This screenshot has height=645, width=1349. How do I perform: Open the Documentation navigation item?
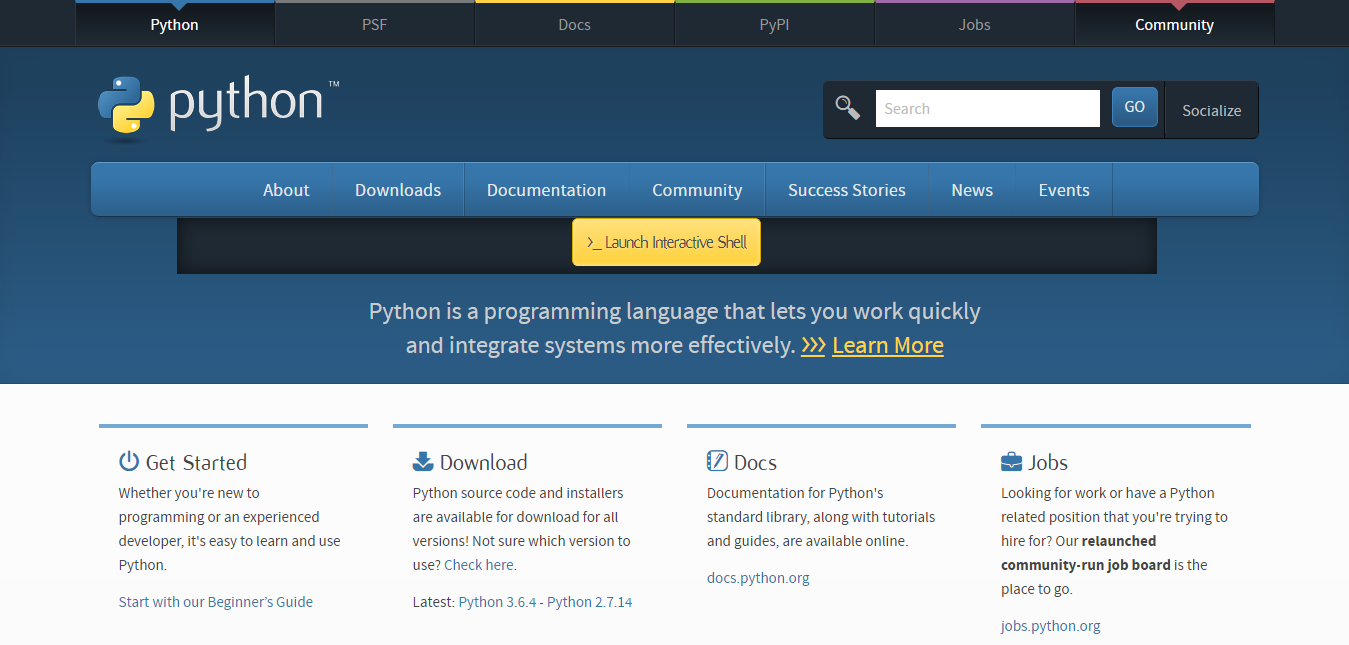546,189
